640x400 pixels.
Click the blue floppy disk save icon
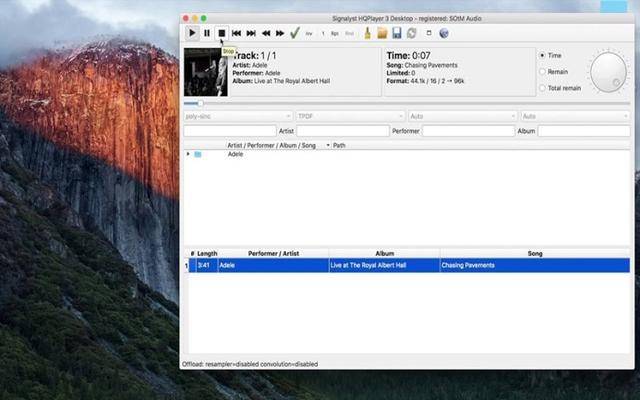pos(397,33)
